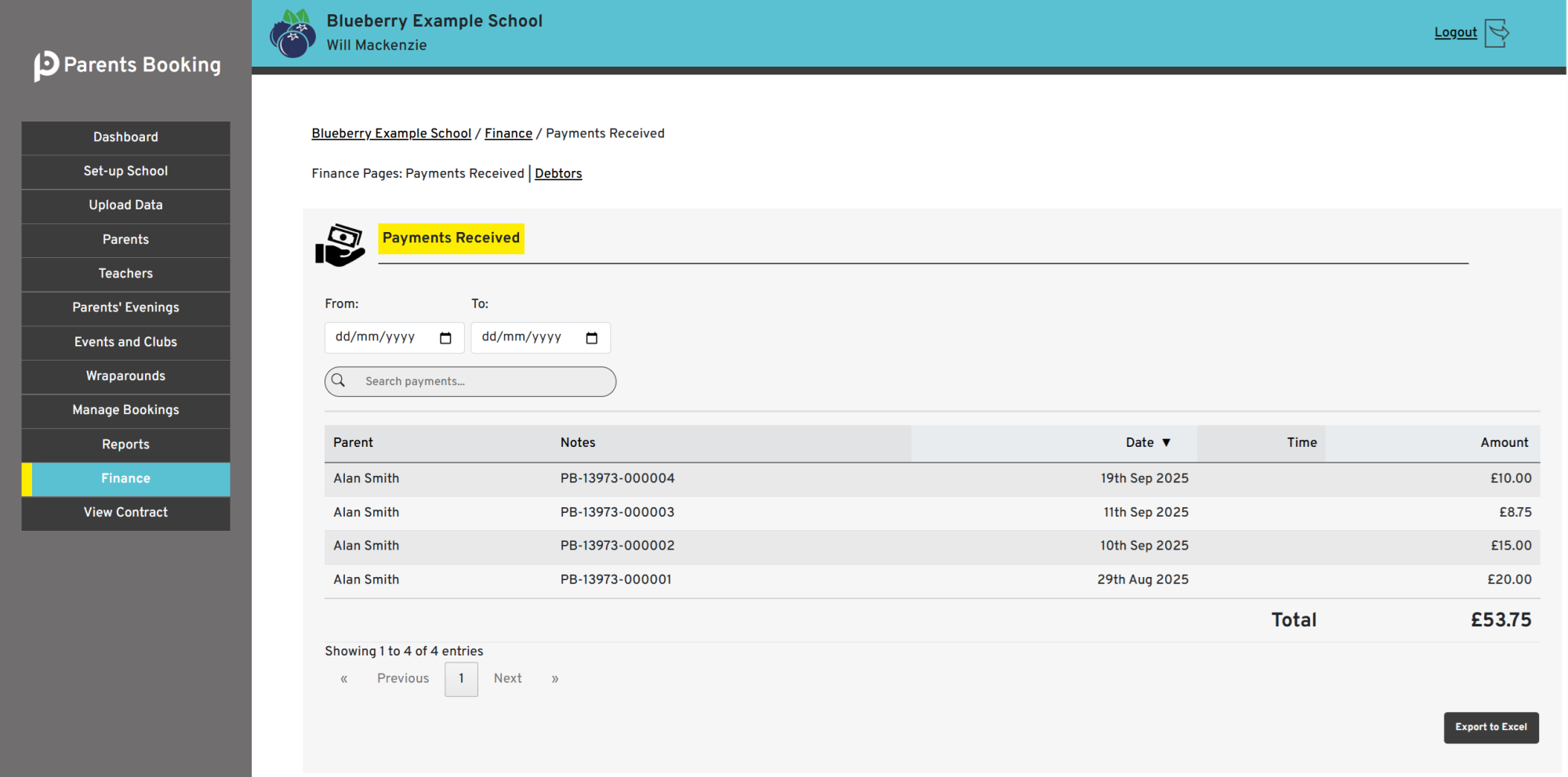Click the Logout arrow icon
Image resolution: width=1568 pixels, height=777 pixels.
point(1497,33)
